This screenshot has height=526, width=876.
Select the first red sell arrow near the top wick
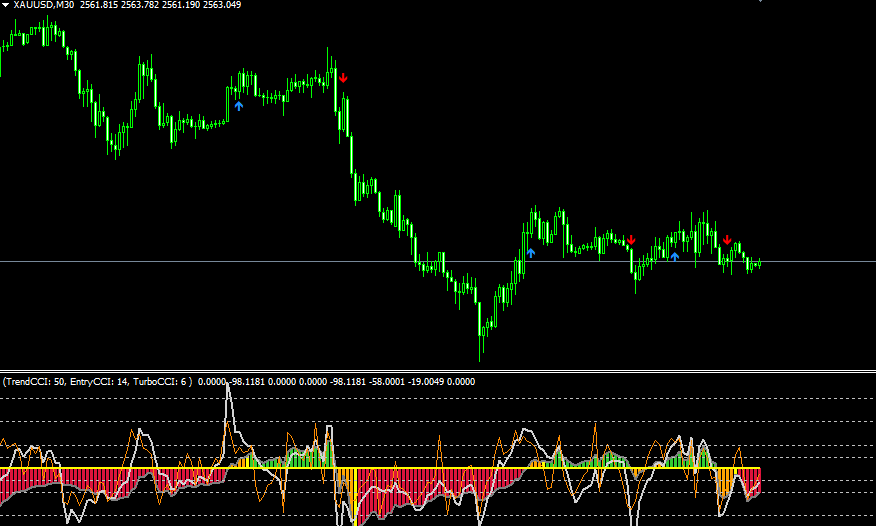(x=343, y=78)
